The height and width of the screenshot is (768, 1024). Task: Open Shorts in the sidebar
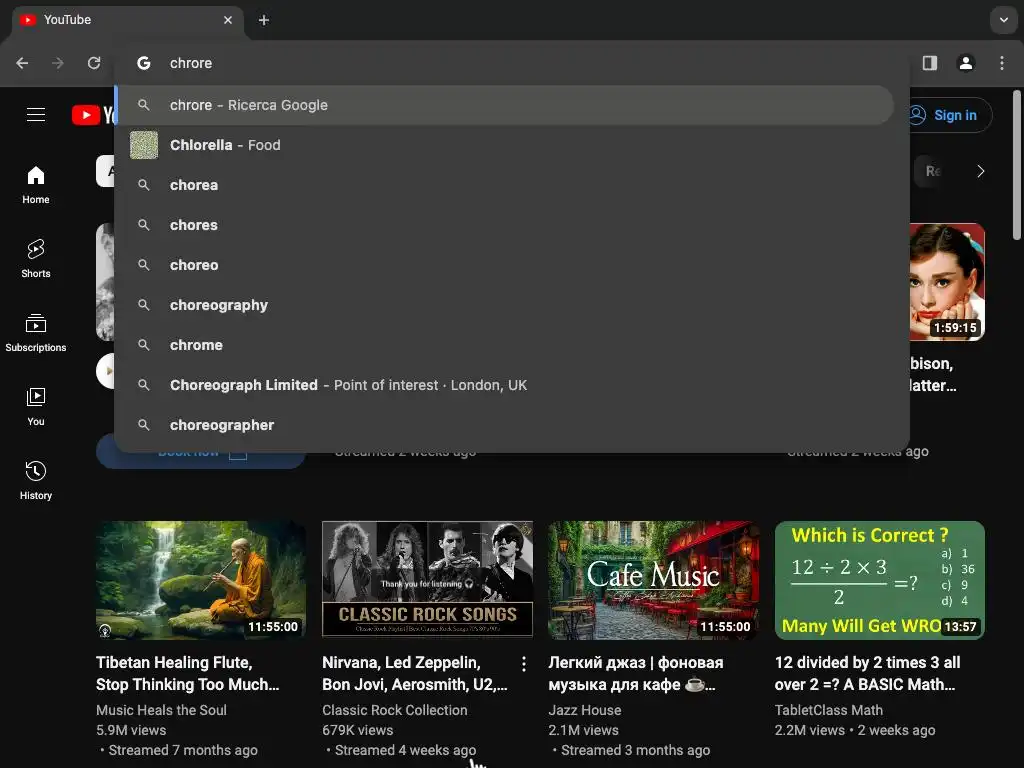(36, 259)
